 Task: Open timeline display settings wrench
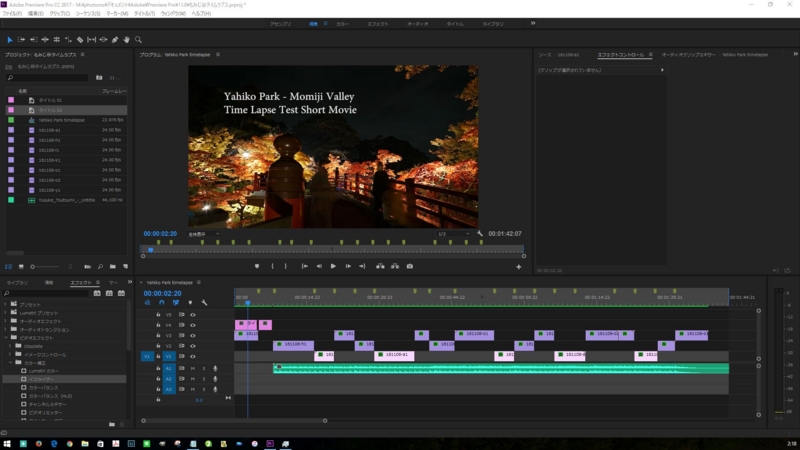204,303
